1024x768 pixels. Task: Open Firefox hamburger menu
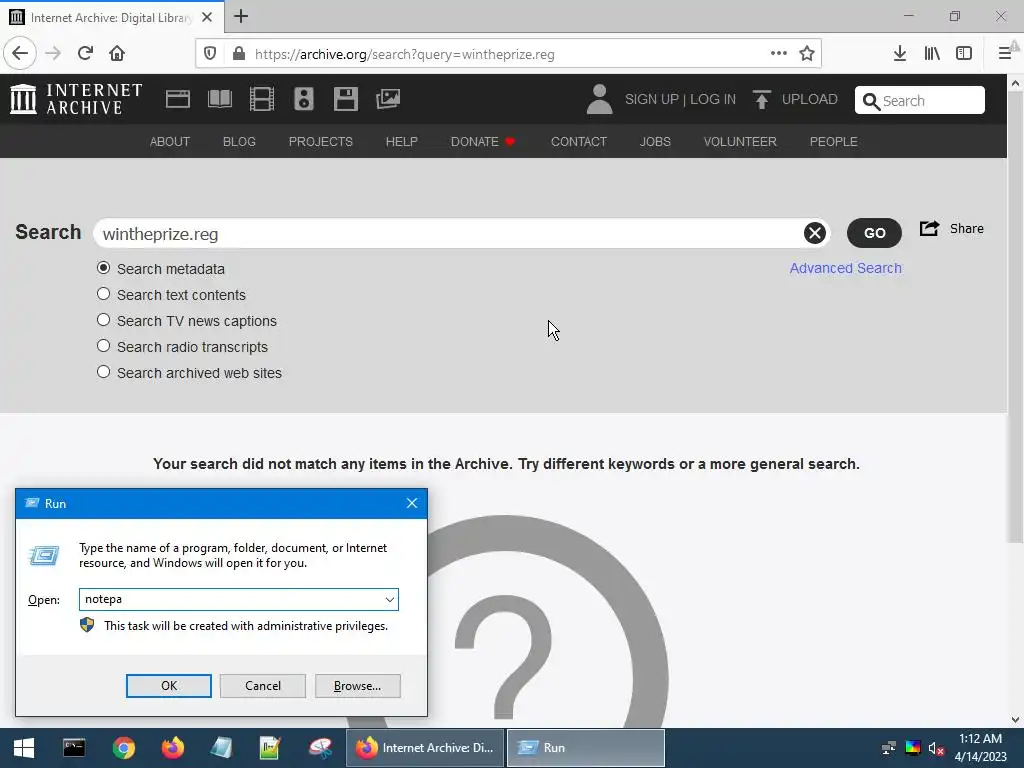pyautogui.click(x=1005, y=54)
